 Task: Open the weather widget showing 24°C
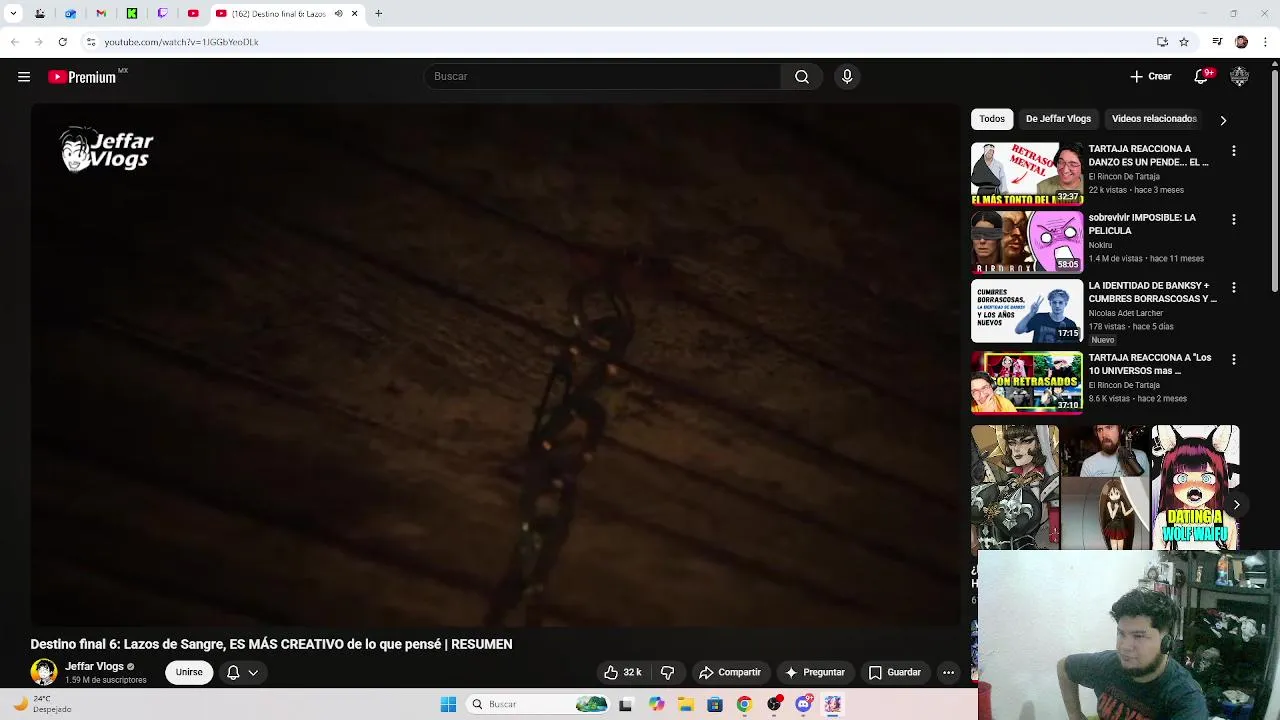(x=42, y=704)
